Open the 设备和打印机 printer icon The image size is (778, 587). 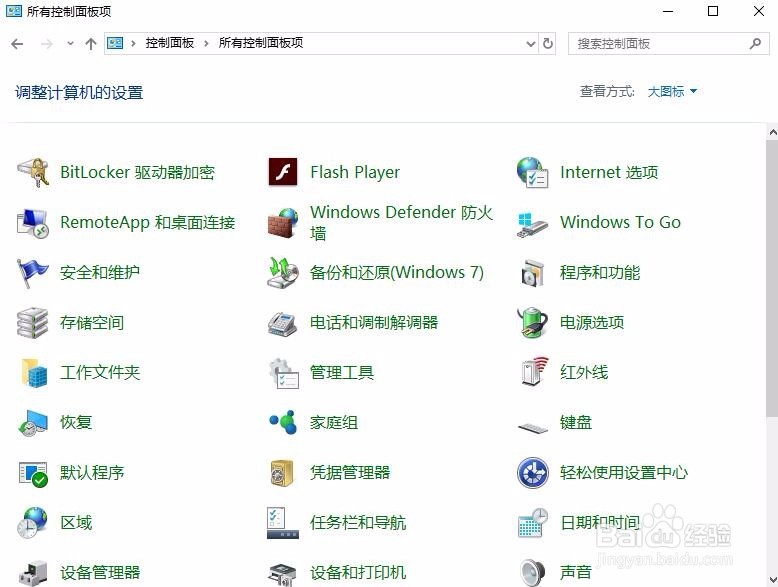pyautogui.click(x=283, y=574)
